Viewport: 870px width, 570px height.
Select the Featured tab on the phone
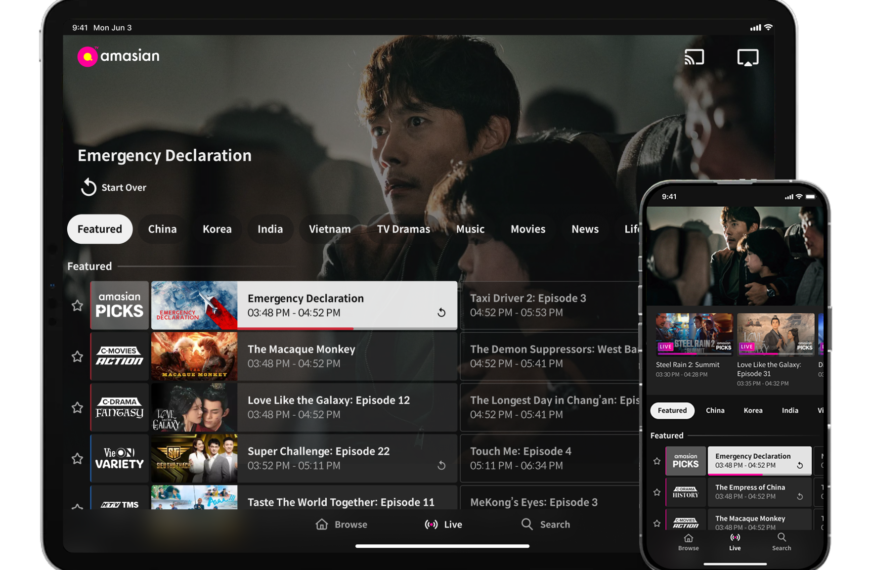coord(672,411)
